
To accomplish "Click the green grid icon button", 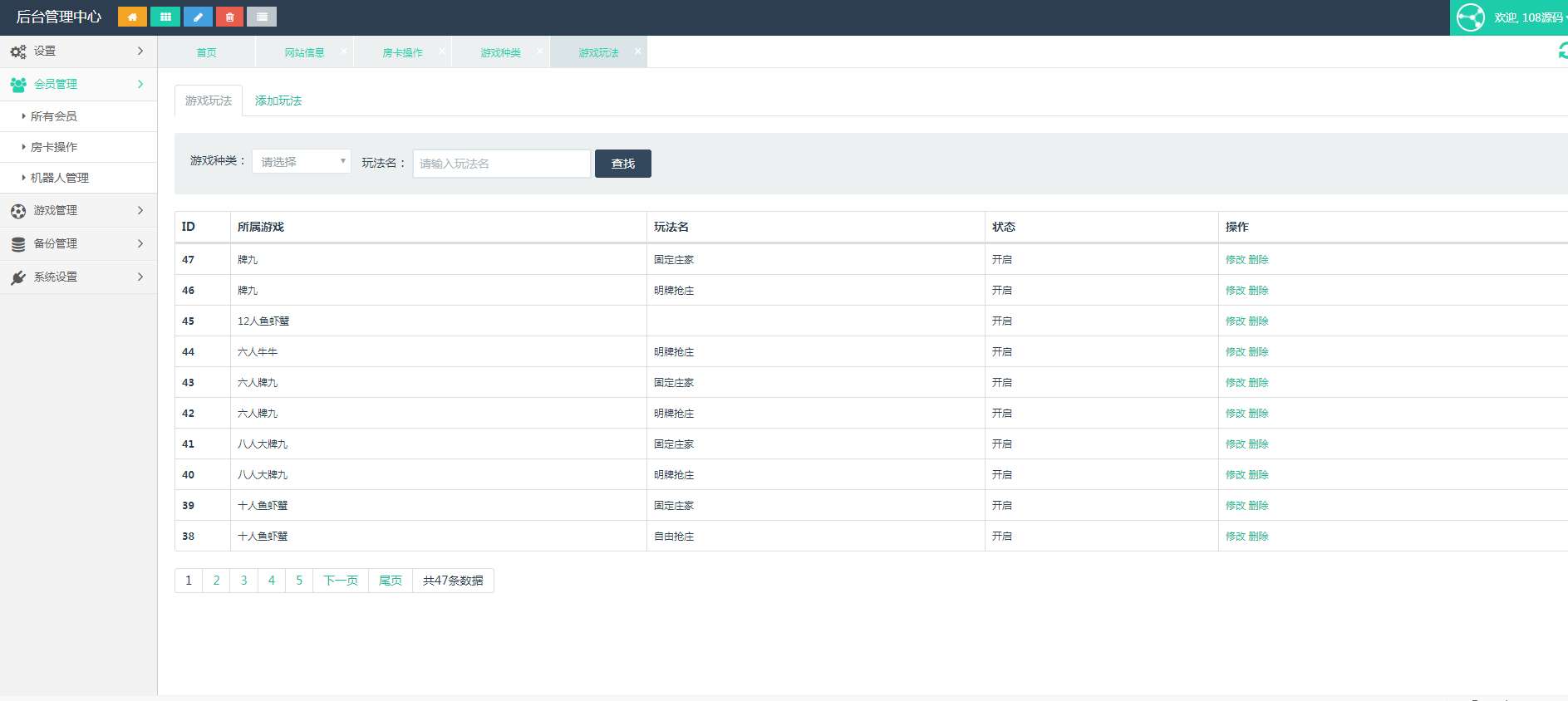I will [165, 17].
